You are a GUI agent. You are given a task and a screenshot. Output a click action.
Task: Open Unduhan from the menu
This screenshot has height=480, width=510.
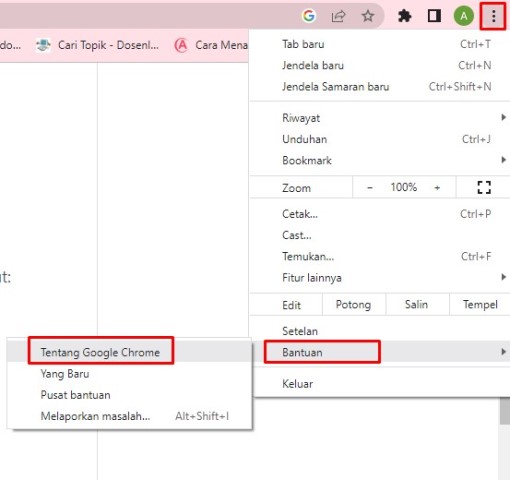point(380,139)
